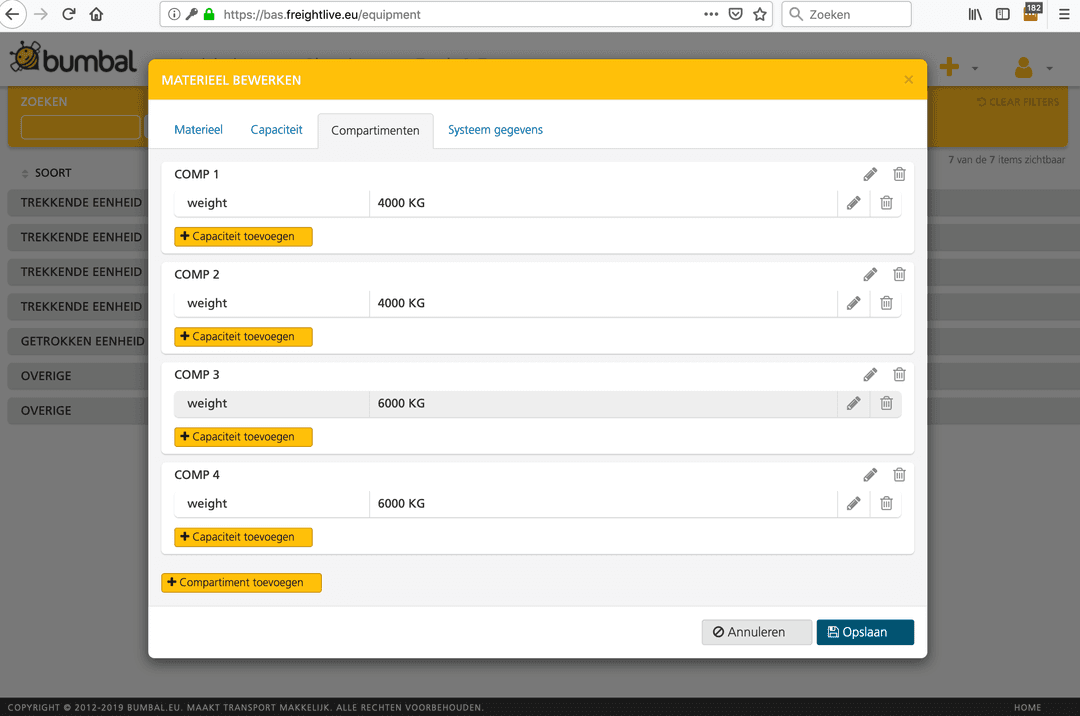This screenshot has height=716, width=1080.
Task: Cancel editing with the Annuleren button
Action: click(x=756, y=632)
